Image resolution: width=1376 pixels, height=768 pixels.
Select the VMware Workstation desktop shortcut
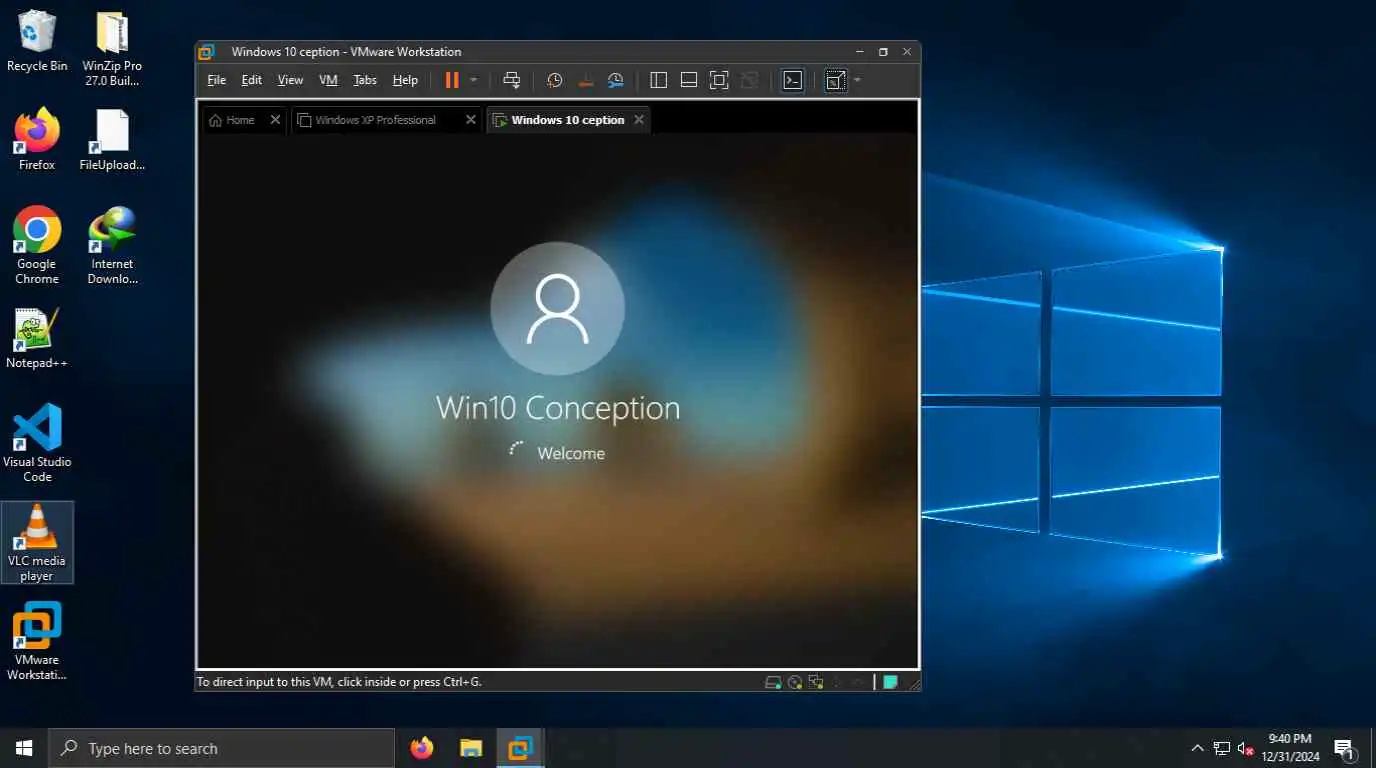pyautogui.click(x=37, y=641)
